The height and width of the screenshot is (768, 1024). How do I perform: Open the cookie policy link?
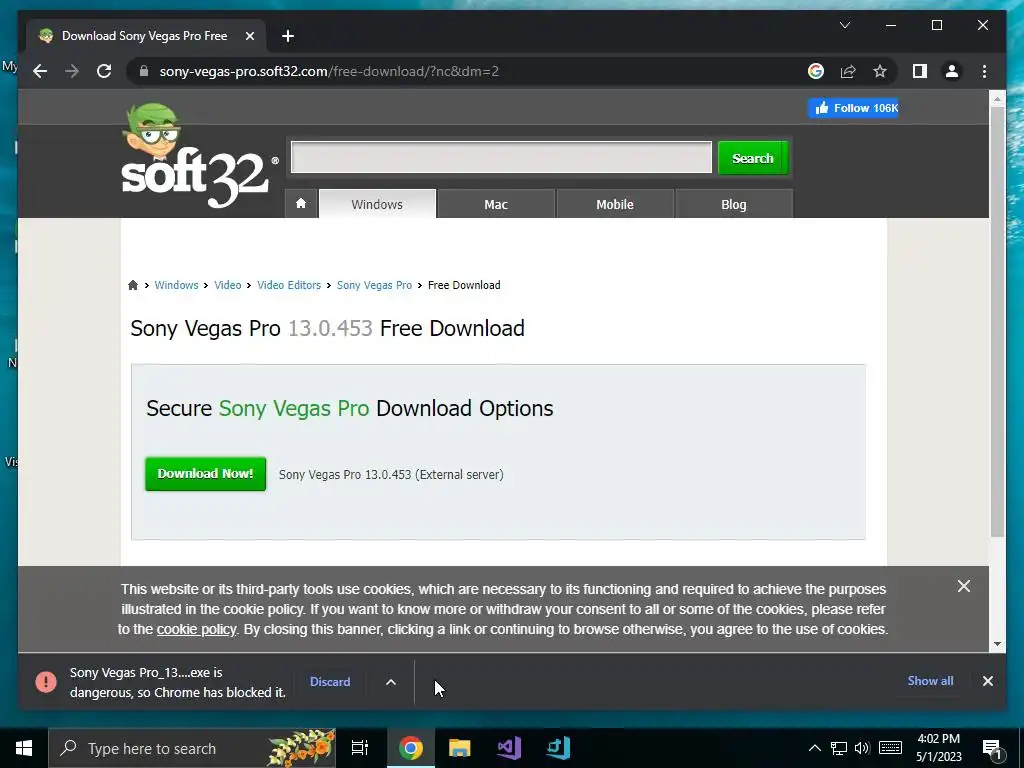(196, 630)
